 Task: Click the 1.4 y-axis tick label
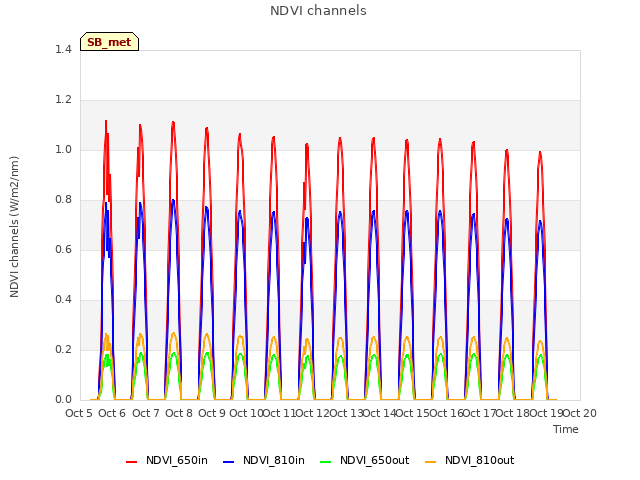pos(63,49)
